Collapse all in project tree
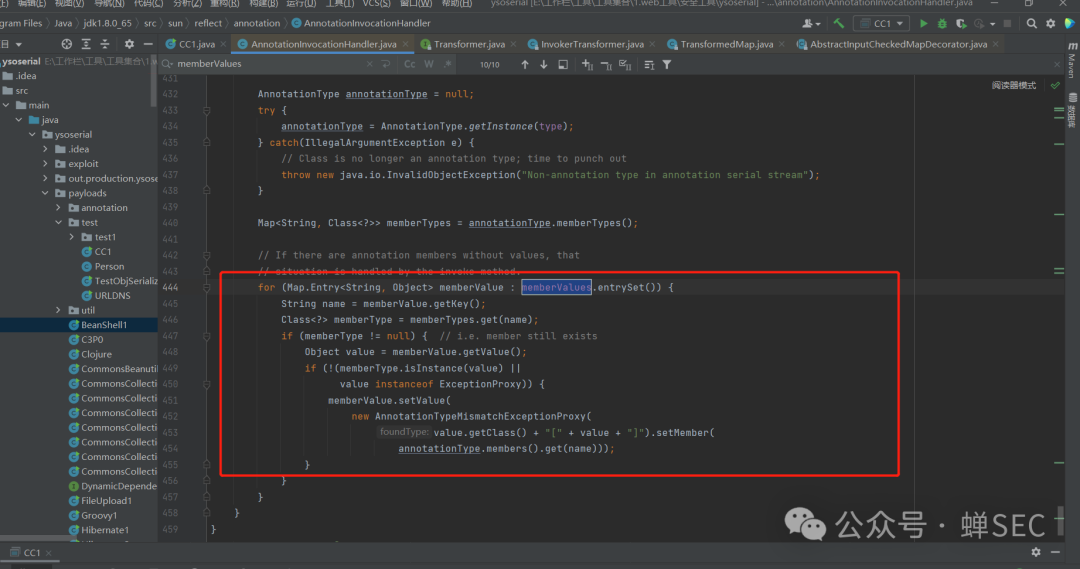The image size is (1080, 569). coord(104,44)
